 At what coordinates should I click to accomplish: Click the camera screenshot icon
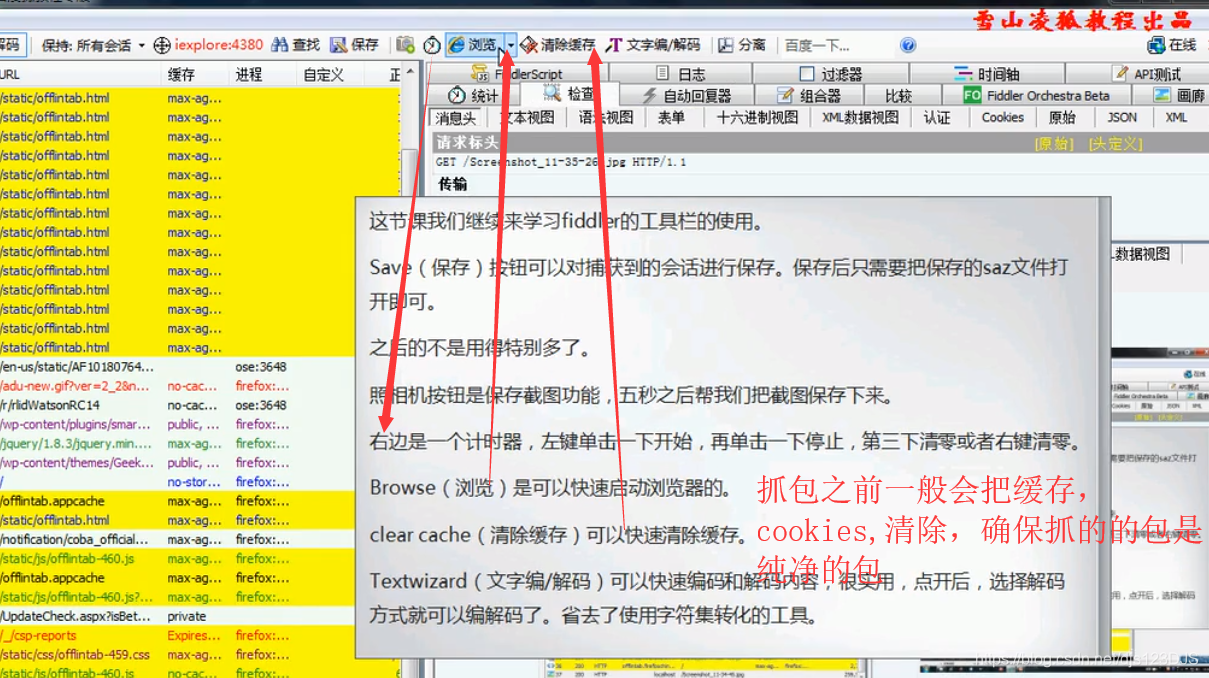(x=405, y=45)
